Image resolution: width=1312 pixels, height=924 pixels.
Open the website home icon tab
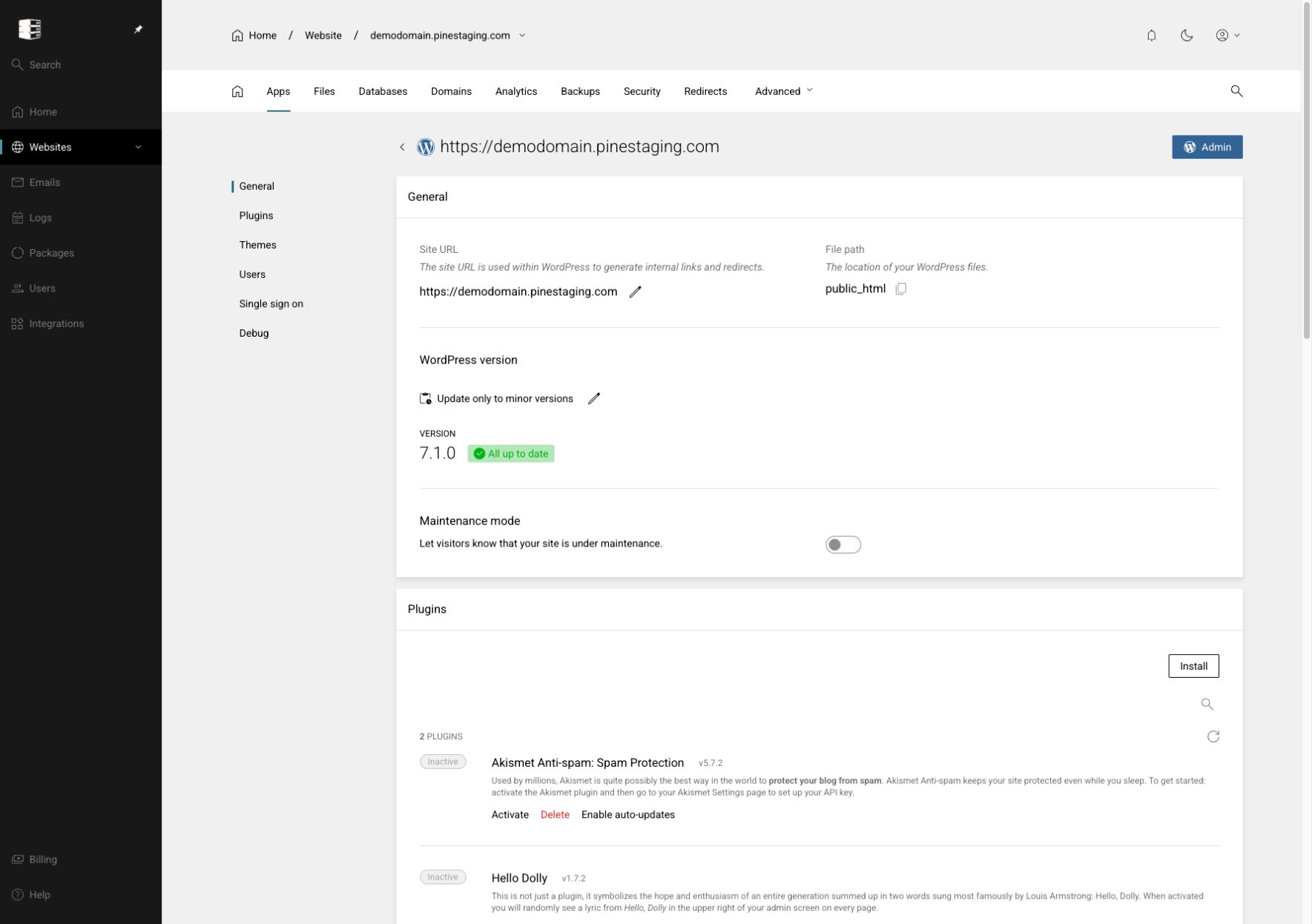point(237,91)
